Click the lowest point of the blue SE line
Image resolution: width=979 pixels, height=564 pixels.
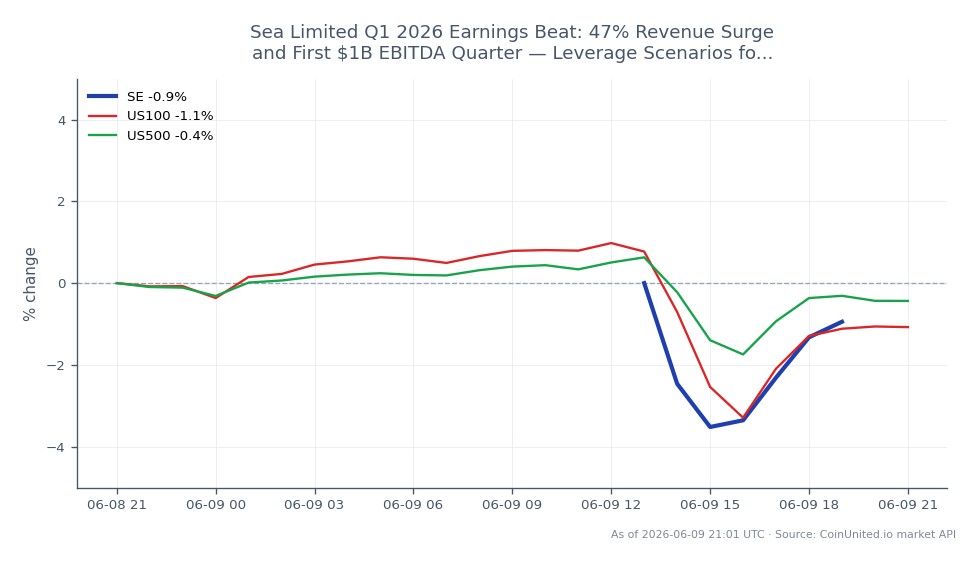710,427
